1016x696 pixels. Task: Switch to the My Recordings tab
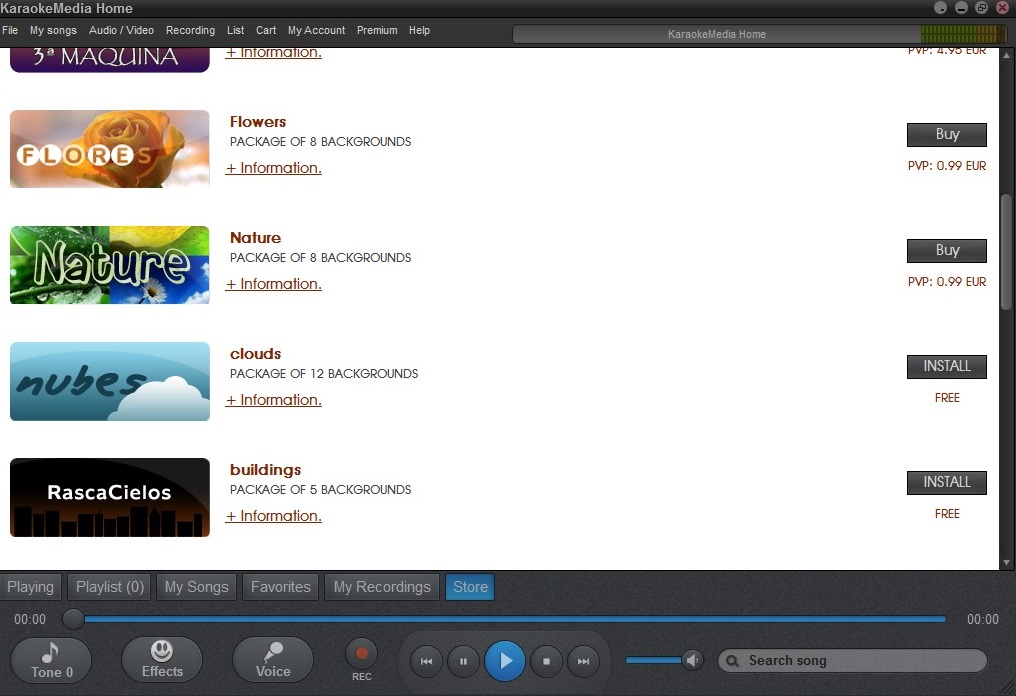(381, 587)
